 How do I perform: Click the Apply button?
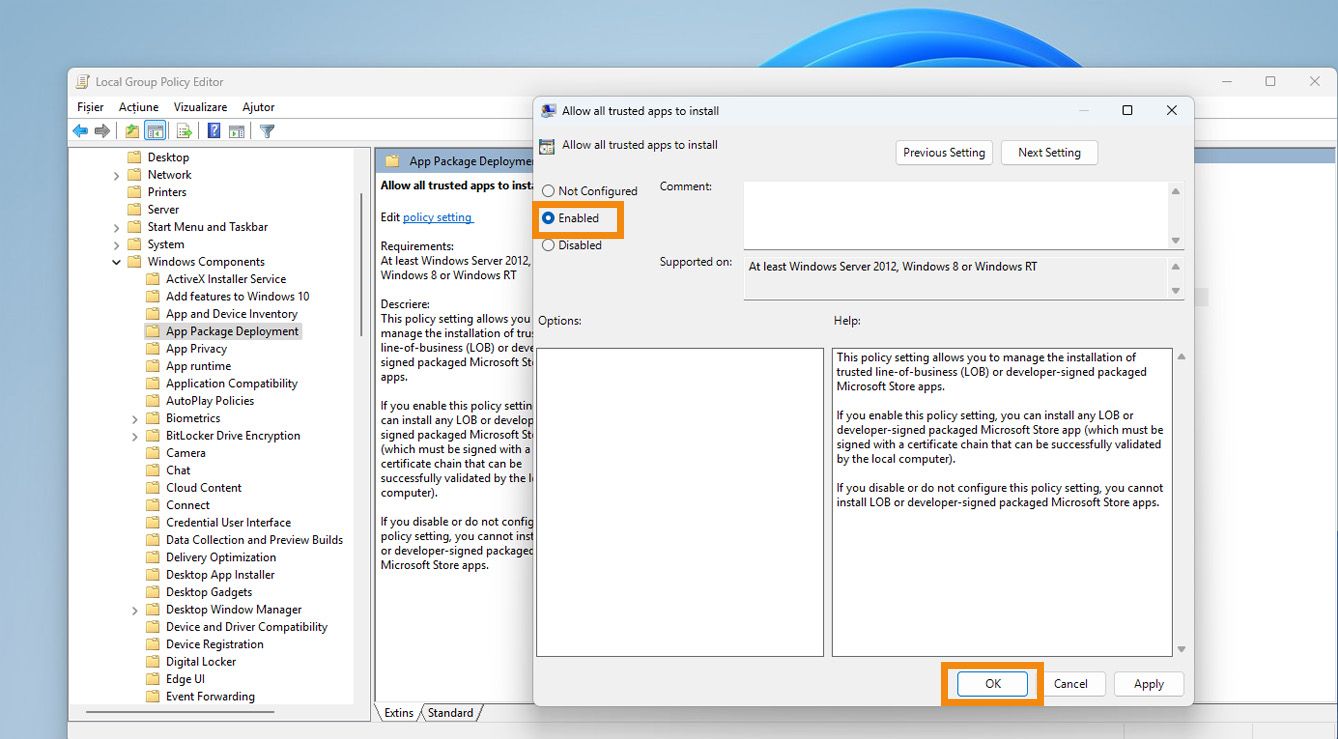coord(1149,684)
